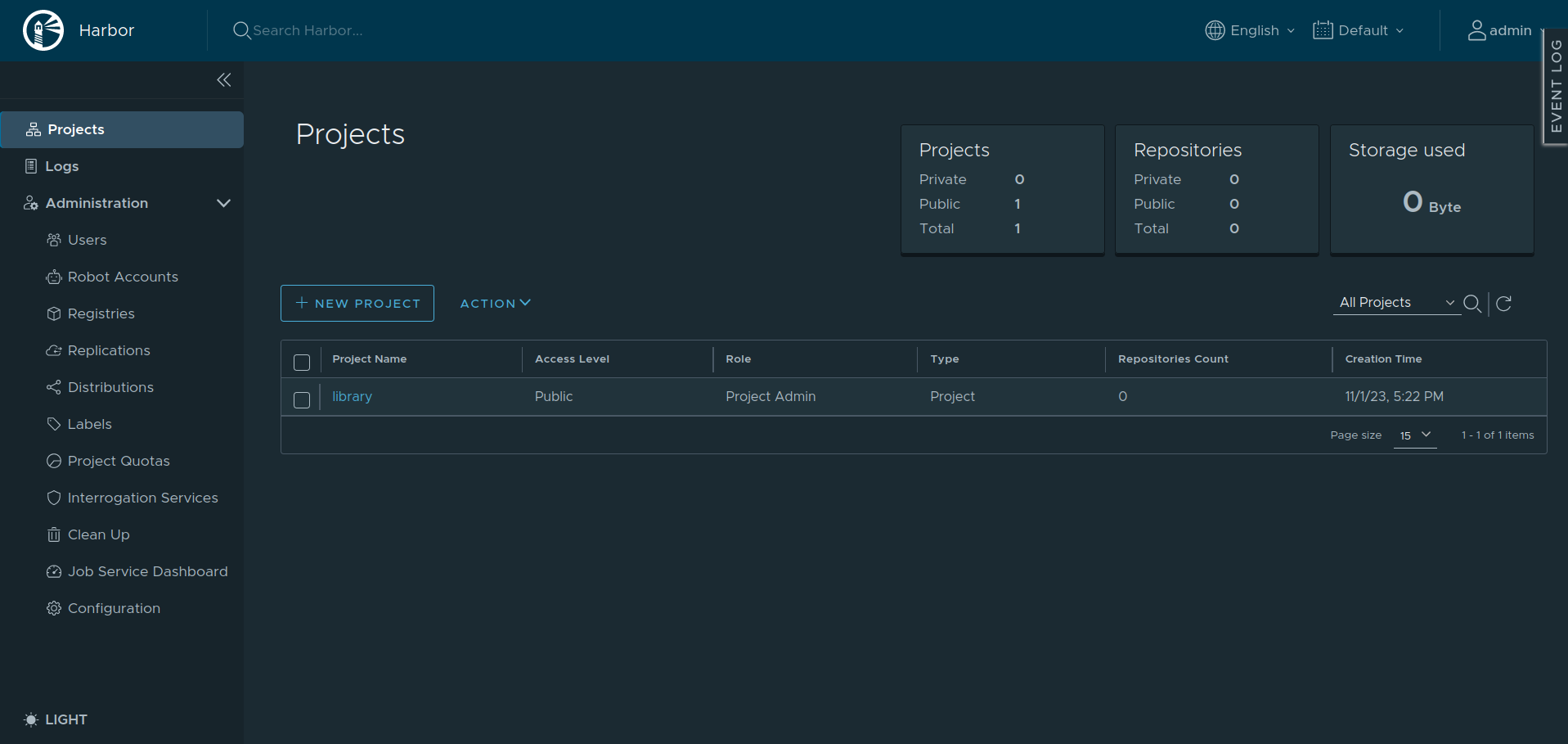Open project filter search magnifier
Viewport: 1568px width, 744px height.
point(1472,304)
